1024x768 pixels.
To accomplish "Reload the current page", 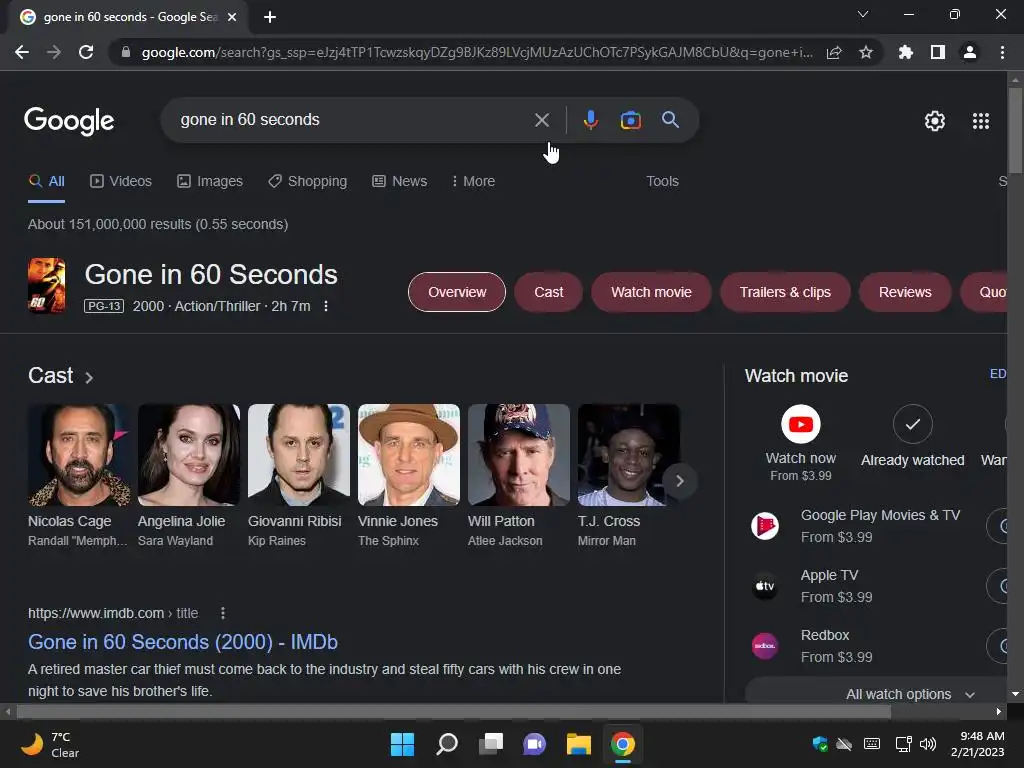I will point(86,52).
